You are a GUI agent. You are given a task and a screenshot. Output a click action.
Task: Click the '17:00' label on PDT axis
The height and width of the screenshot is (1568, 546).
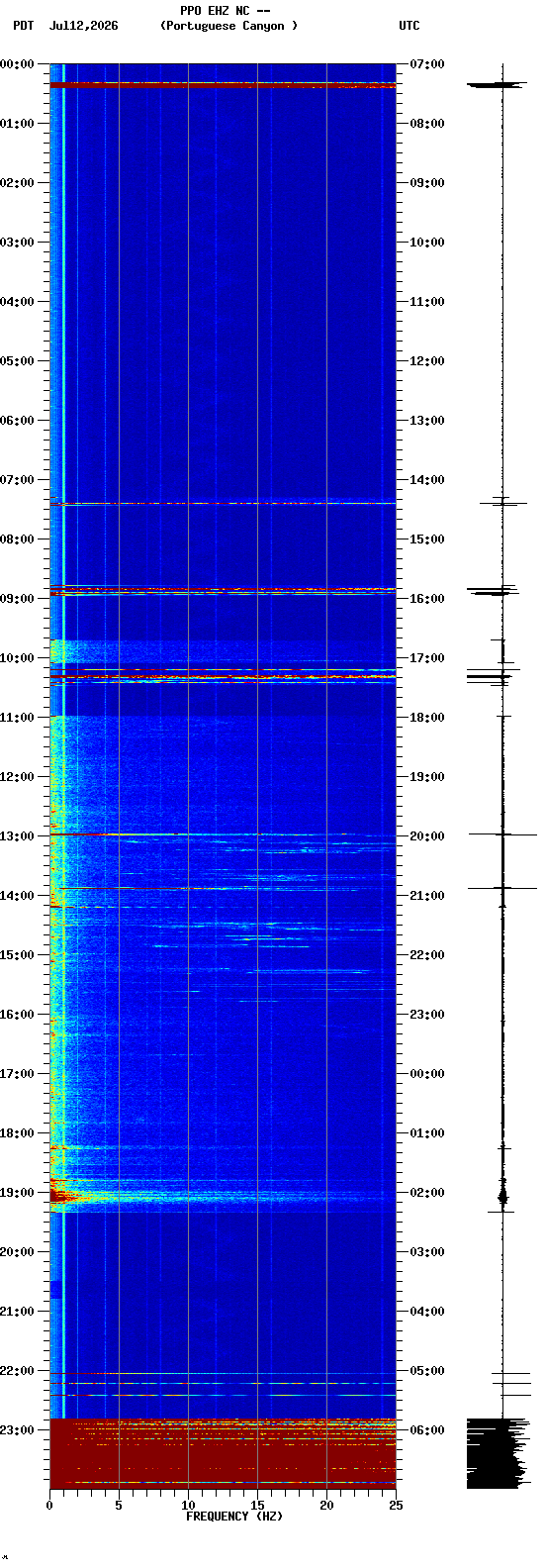(x=17, y=1074)
